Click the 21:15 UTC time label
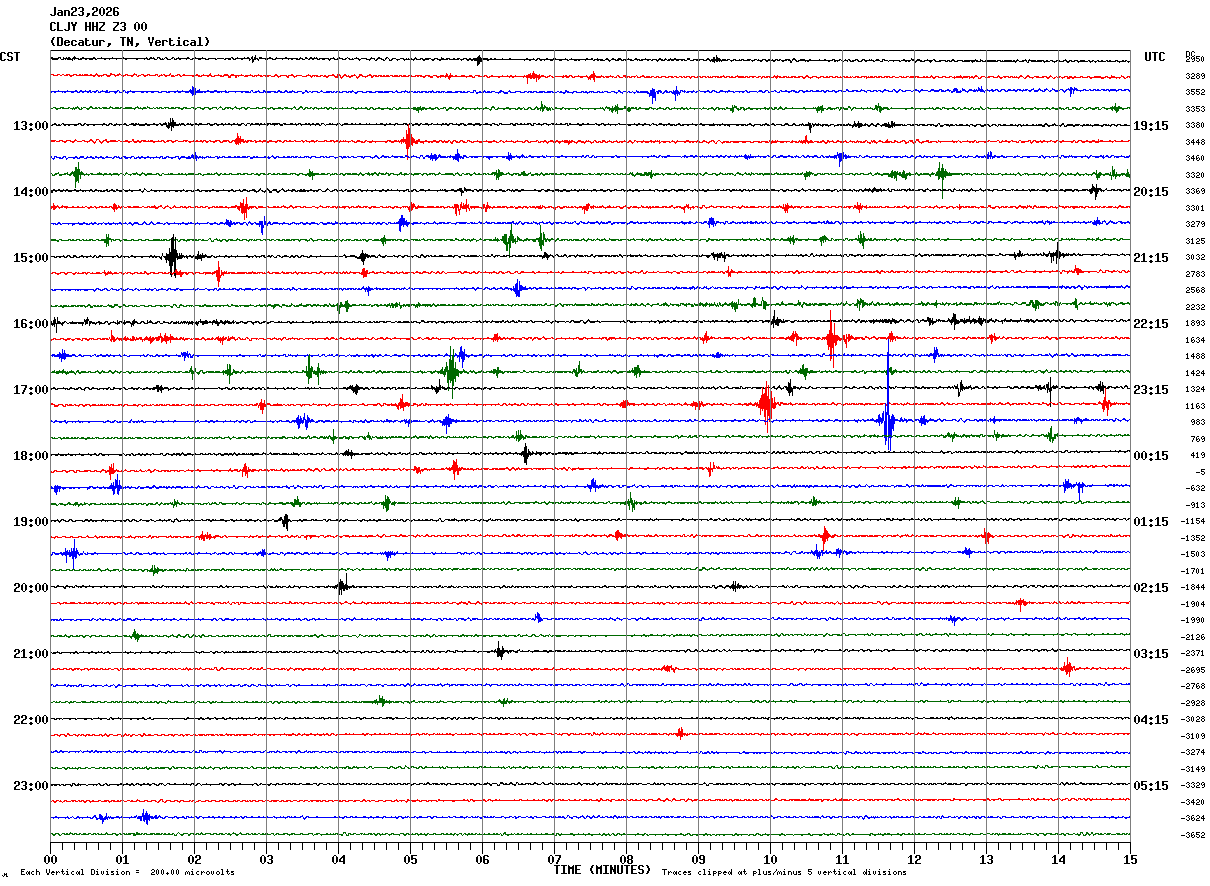 click(1150, 258)
